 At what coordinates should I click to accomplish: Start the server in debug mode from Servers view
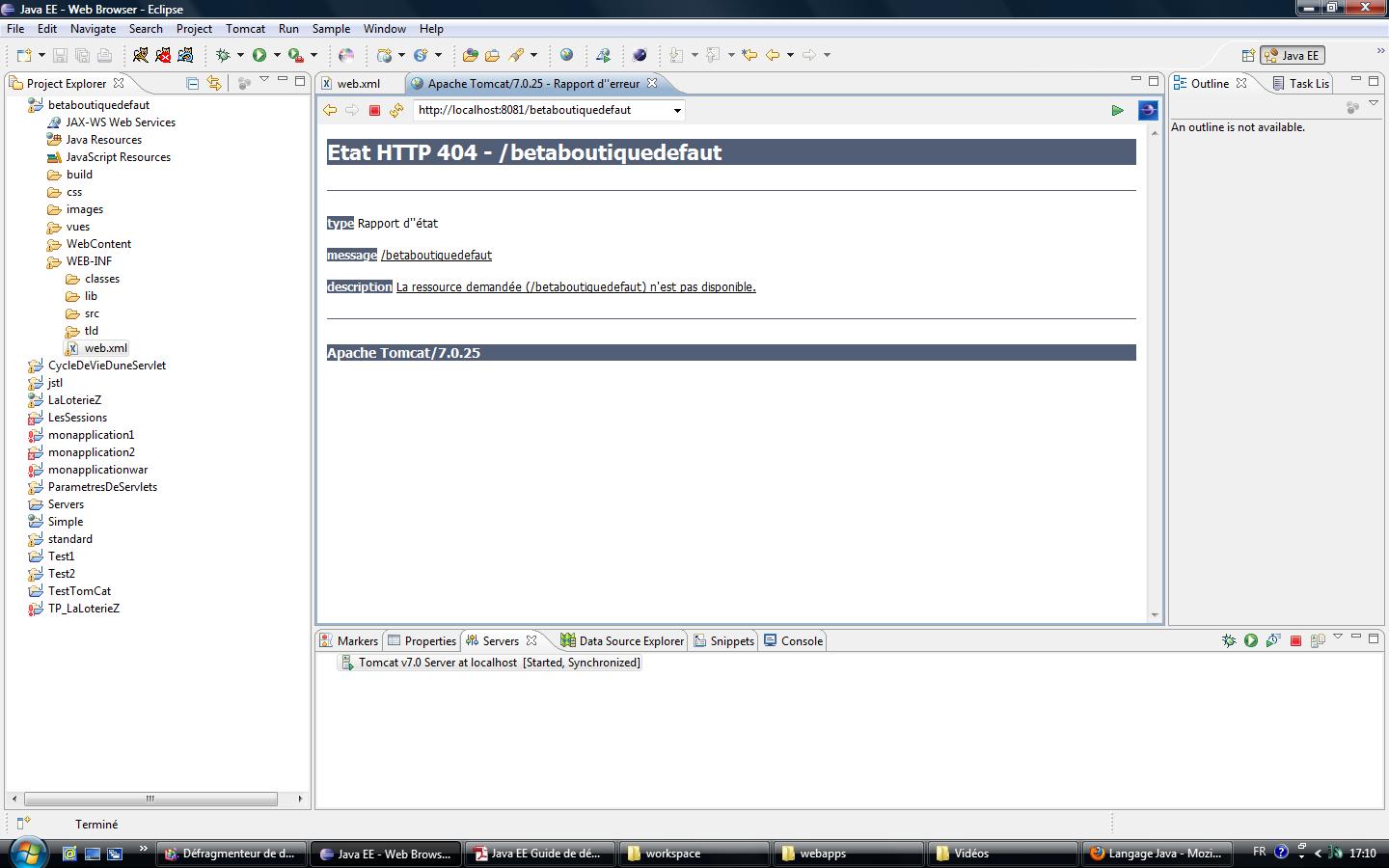point(1229,640)
